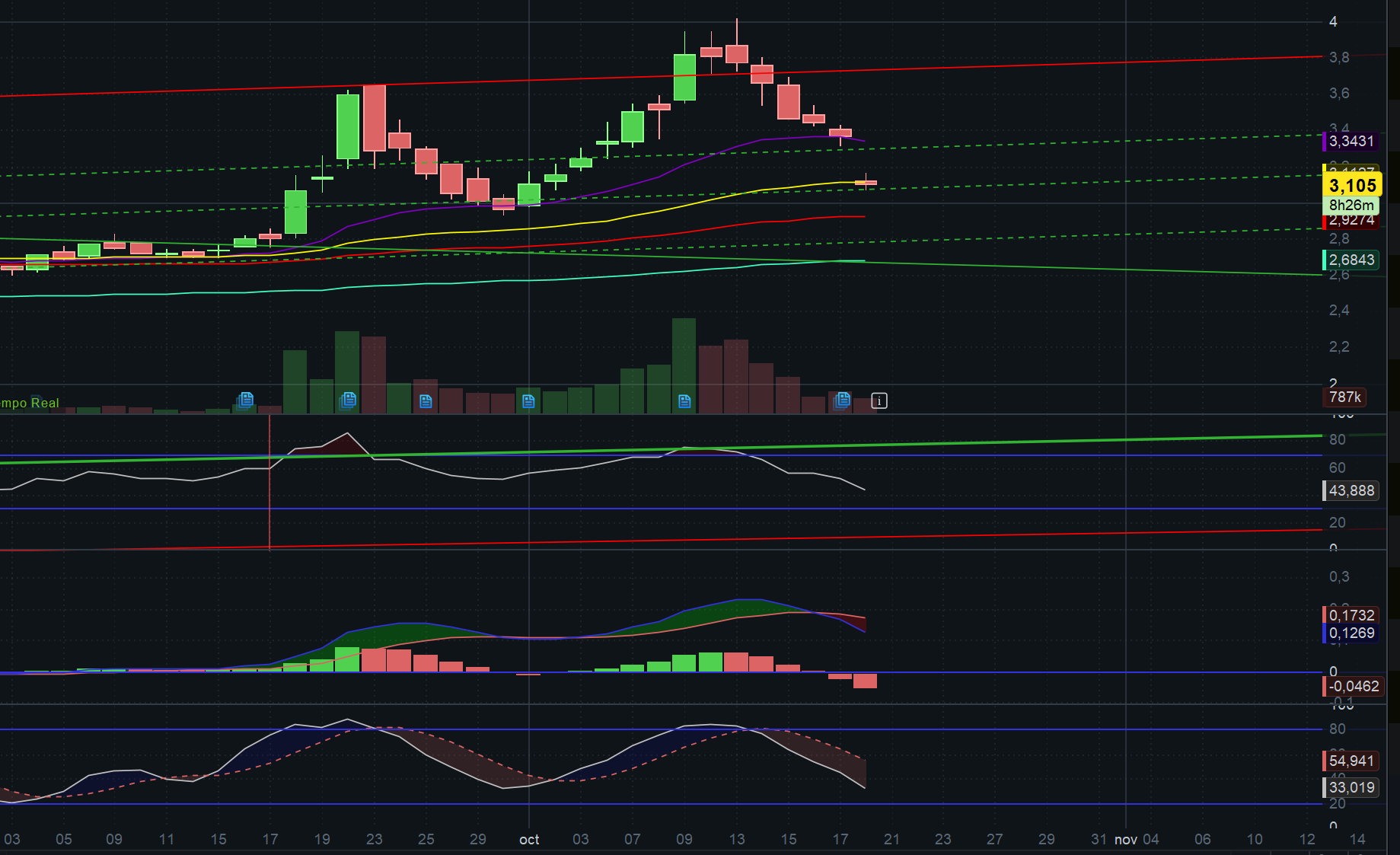The width and height of the screenshot is (1400, 855).
Task: Open the news document icon at the oct marker
Action: tap(529, 401)
